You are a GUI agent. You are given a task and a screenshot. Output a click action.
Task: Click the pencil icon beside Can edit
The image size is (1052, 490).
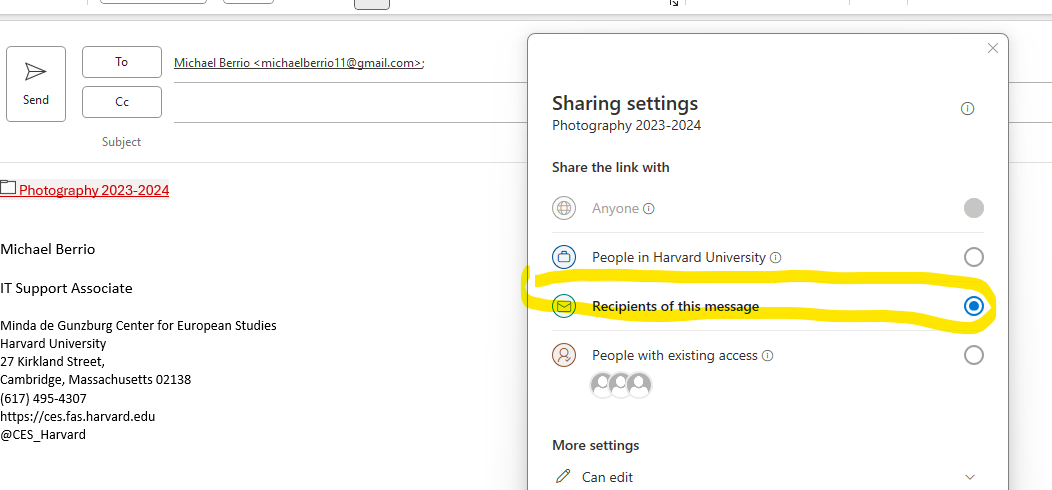[x=564, y=477]
